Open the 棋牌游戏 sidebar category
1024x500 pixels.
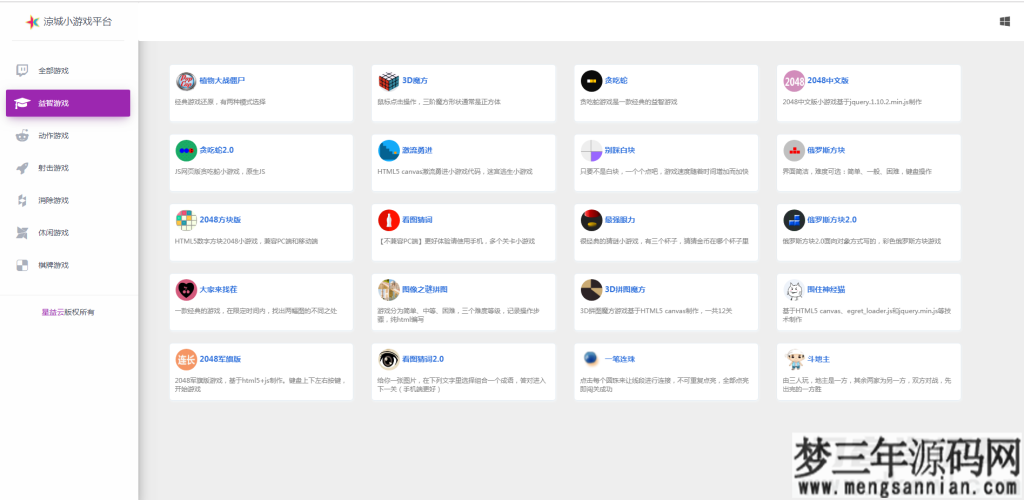(53, 265)
